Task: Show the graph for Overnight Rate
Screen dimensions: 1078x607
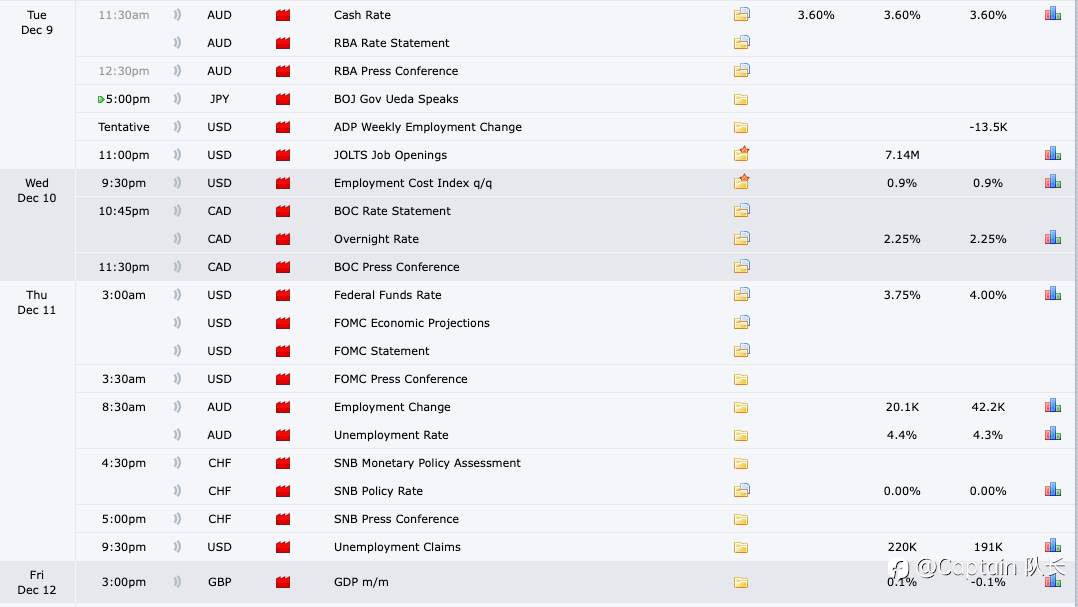Action: pos(1052,239)
